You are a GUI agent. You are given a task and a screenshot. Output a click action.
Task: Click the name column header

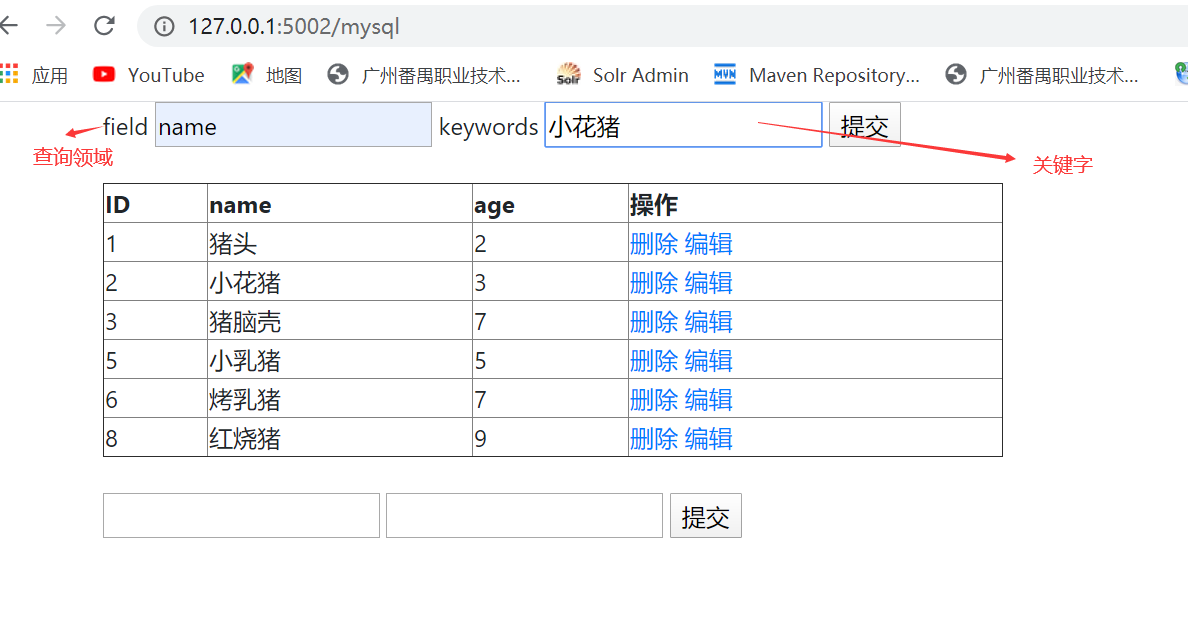pos(241,204)
